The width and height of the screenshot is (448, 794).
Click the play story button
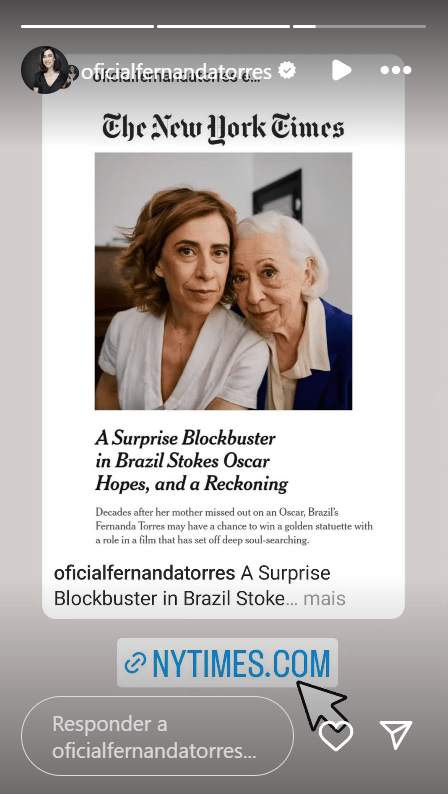coord(342,70)
